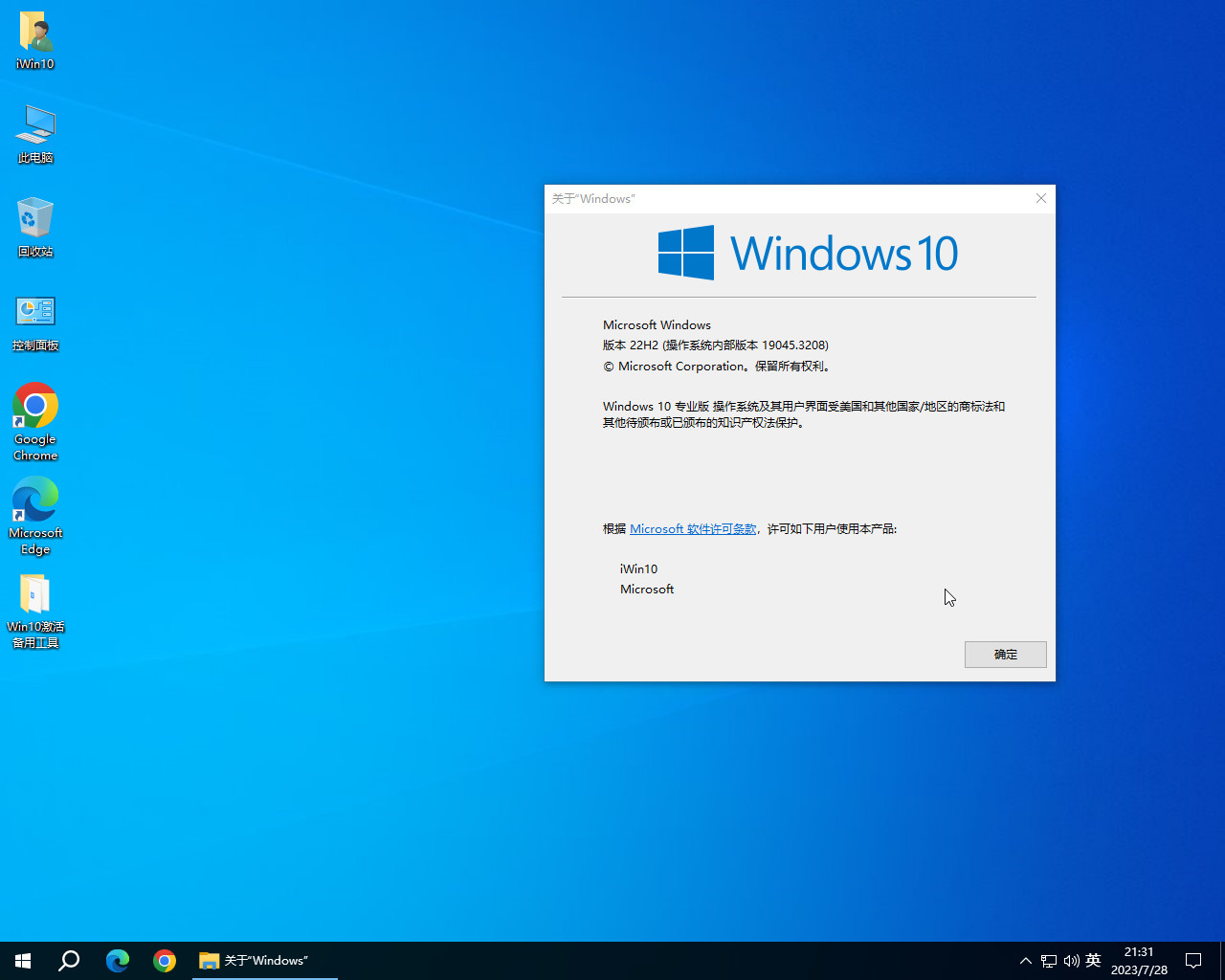Open the volume speaker tray icon
Screen dimensions: 1225x980
pyautogui.click(x=1071, y=961)
